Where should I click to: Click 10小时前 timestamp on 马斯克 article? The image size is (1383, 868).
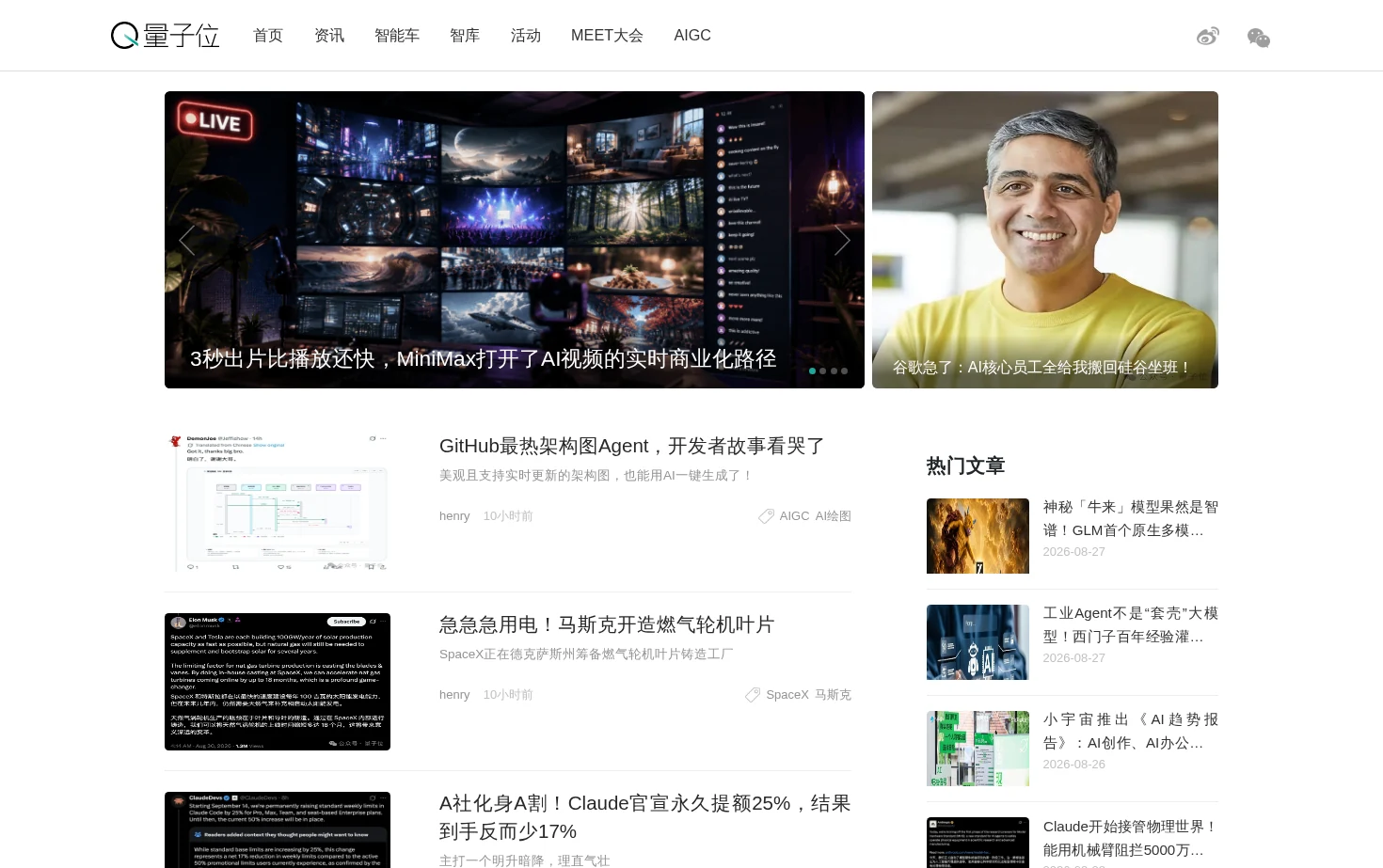pyautogui.click(x=508, y=695)
